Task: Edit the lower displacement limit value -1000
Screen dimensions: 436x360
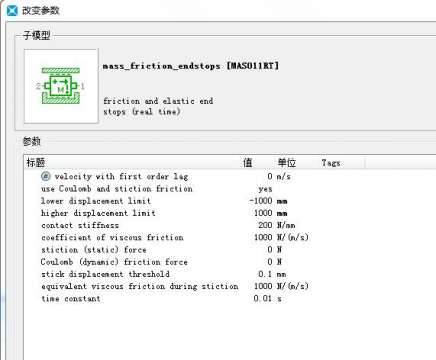Action: 261,201
